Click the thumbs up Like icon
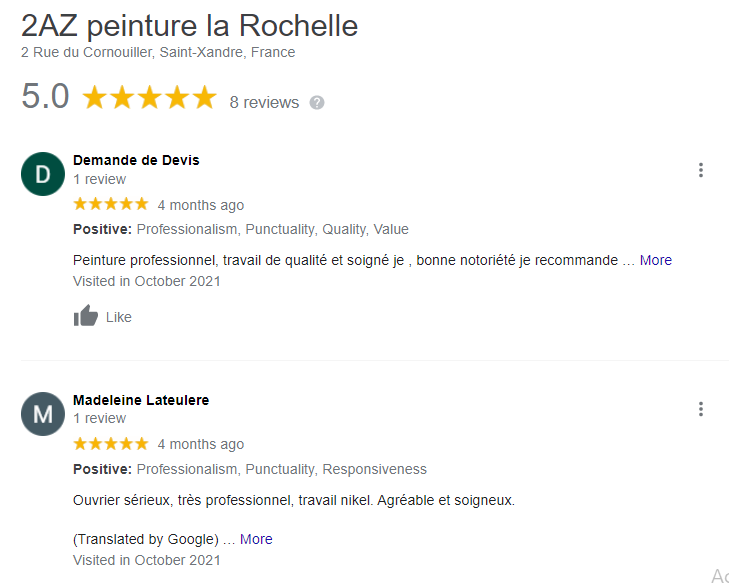Viewport: 729px width, 587px height. [x=86, y=317]
